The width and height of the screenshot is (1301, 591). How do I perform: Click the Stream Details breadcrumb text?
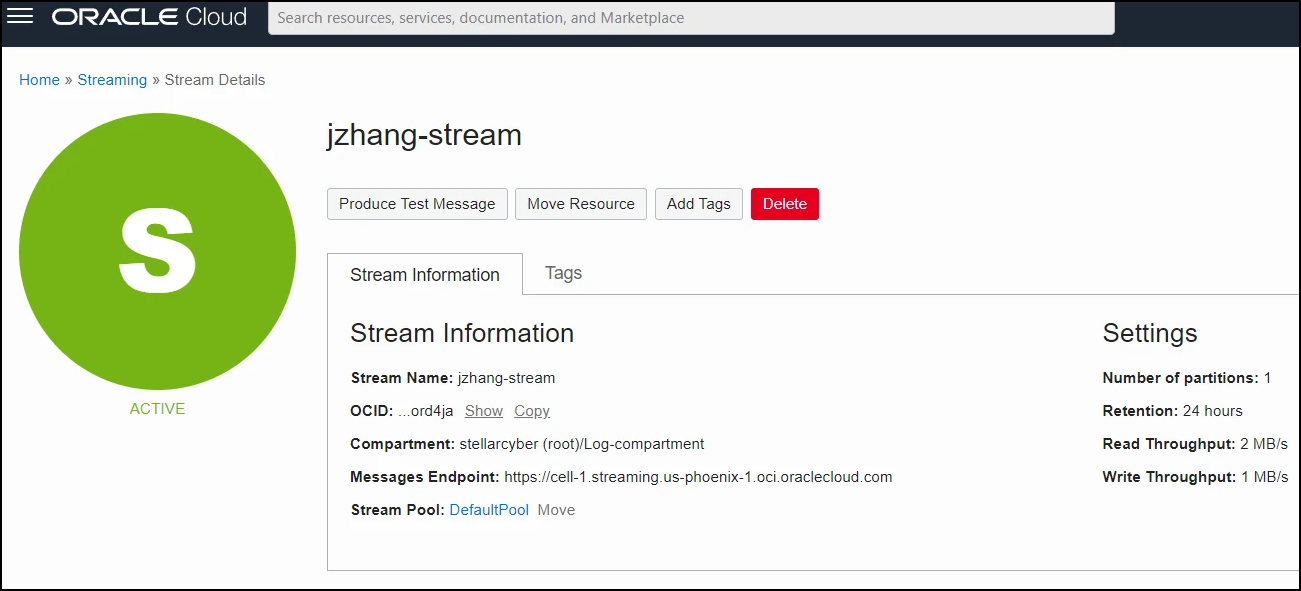215,80
